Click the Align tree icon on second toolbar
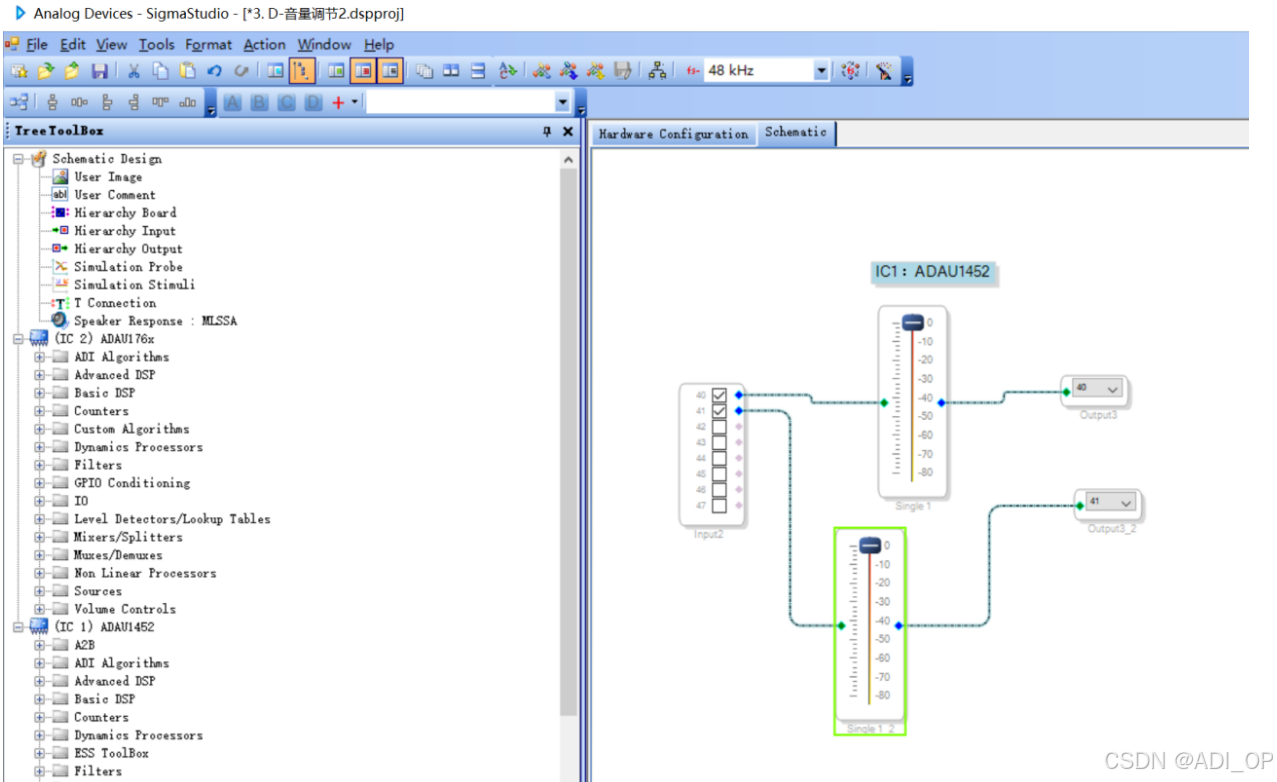The width and height of the screenshot is (1277, 782). 19,102
